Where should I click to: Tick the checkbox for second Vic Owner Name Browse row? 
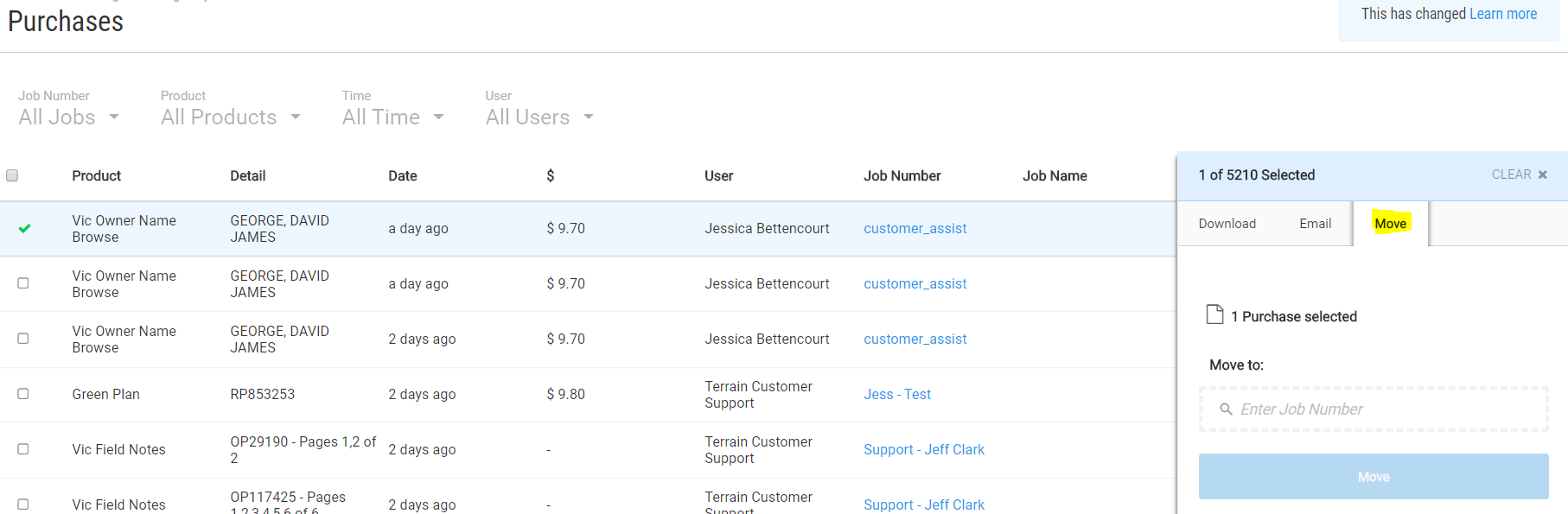(23, 283)
